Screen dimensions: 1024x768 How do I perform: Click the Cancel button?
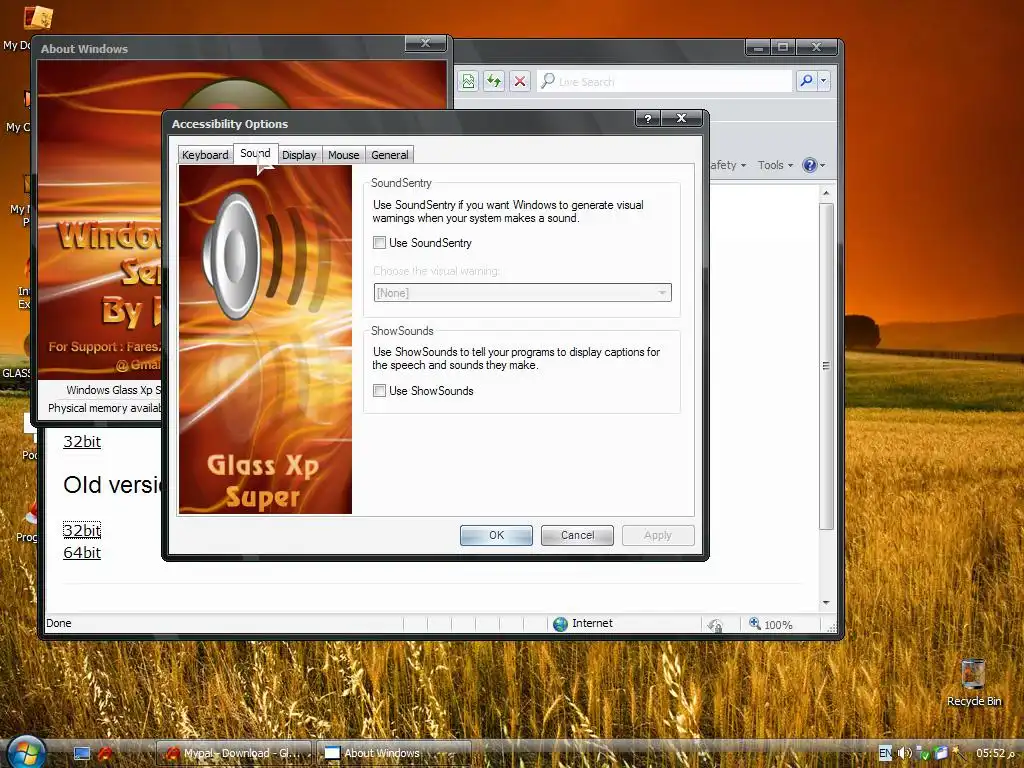pos(577,536)
